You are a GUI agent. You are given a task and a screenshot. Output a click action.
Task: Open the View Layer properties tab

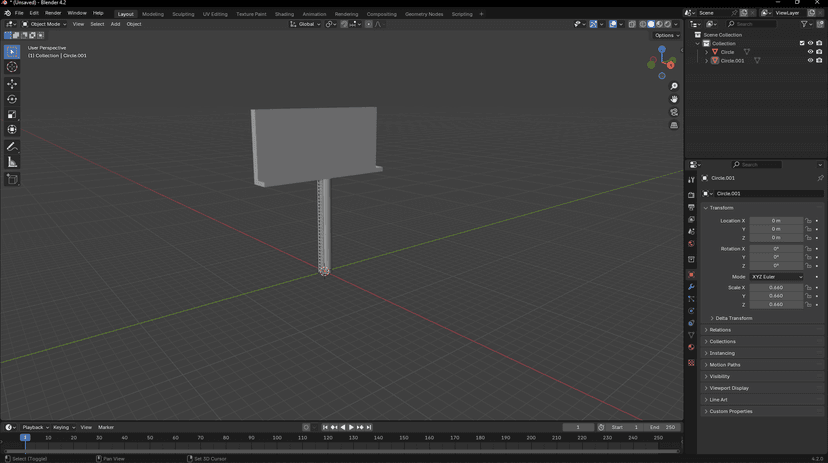[691, 219]
